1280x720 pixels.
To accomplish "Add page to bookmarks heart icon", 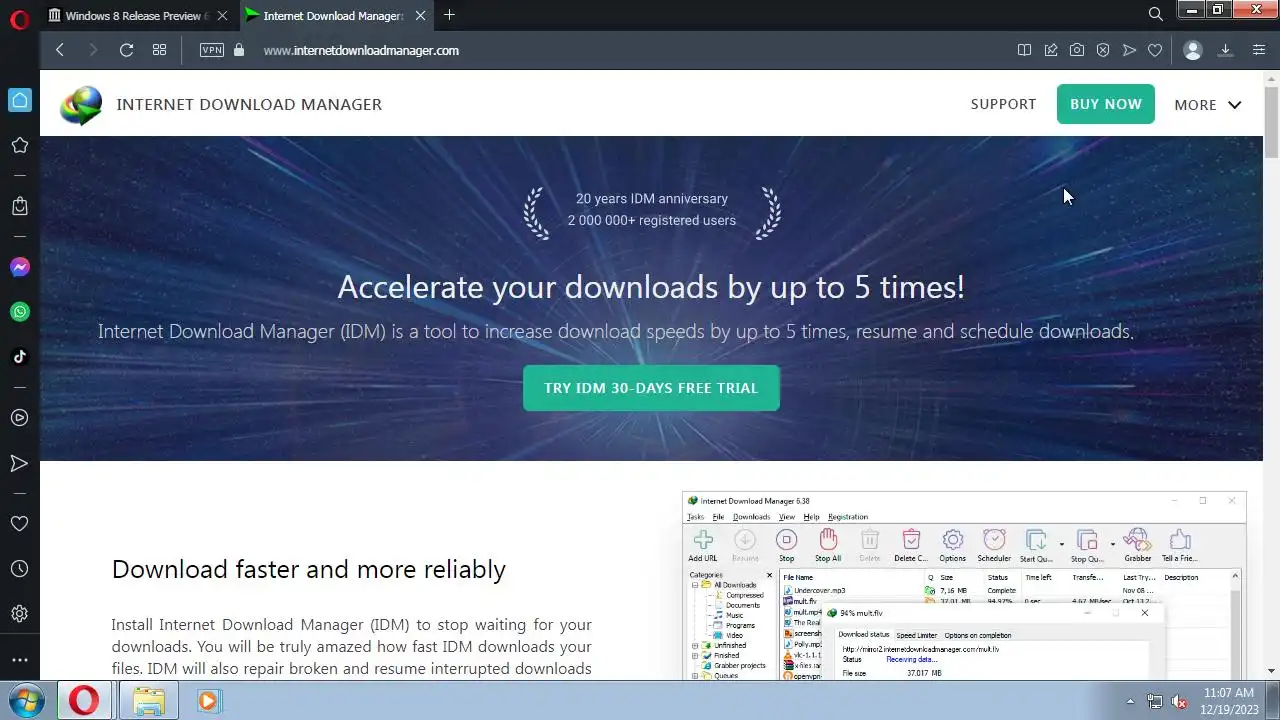I will pos(1155,50).
